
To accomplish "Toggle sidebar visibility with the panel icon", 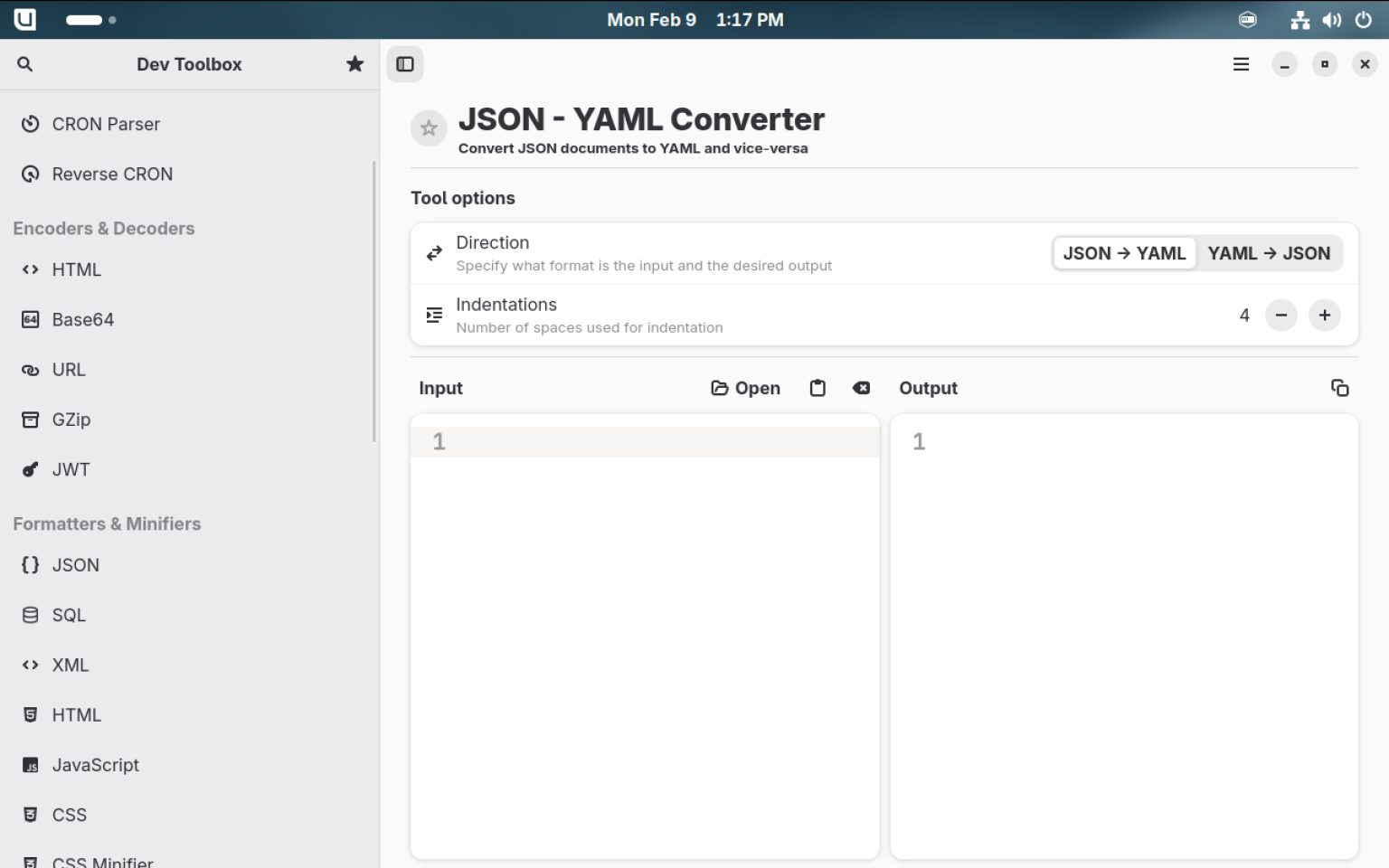I will [x=405, y=64].
